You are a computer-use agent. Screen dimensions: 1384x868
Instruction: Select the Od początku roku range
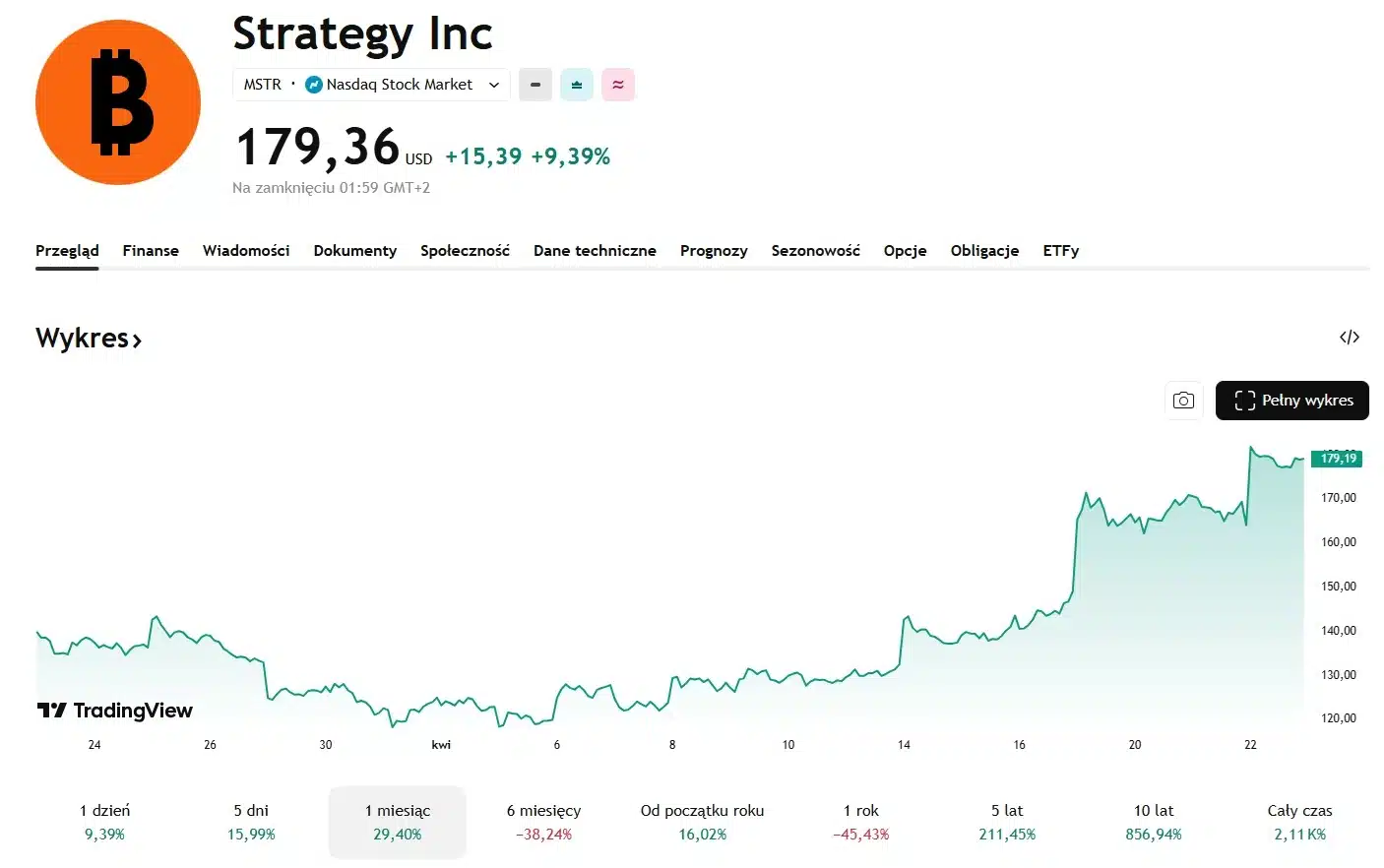702,822
